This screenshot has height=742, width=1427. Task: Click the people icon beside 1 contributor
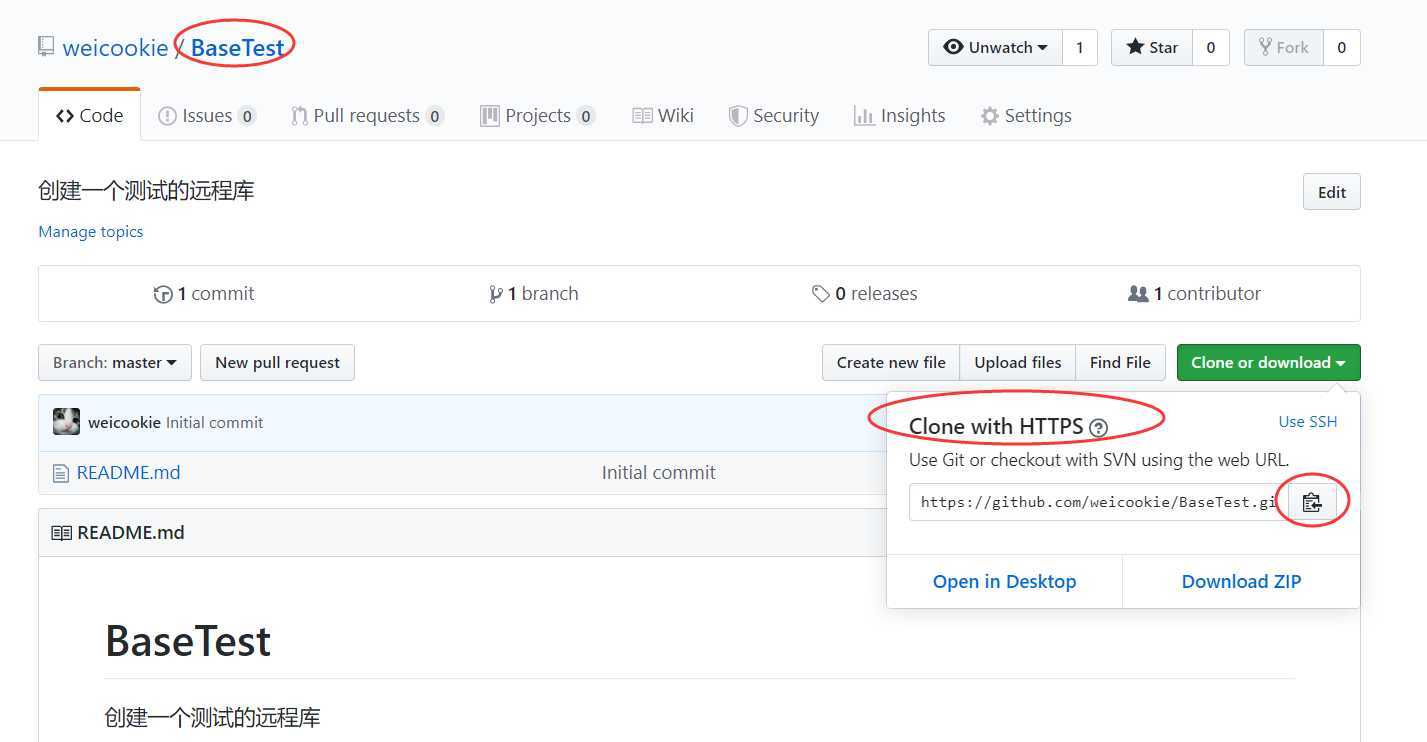[x=1138, y=294]
